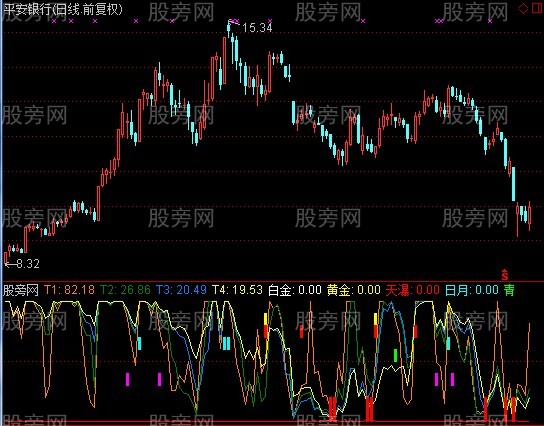Click the 平安银行(日线.前复权) chart title
The width and height of the screenshot is (544, 426).
tap(63, 9)
